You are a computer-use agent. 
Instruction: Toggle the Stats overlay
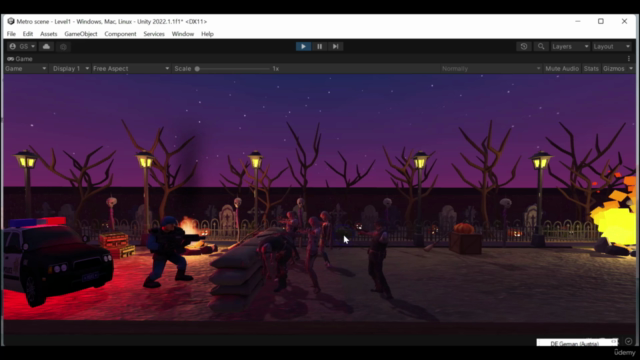click(x=591, y=69)
